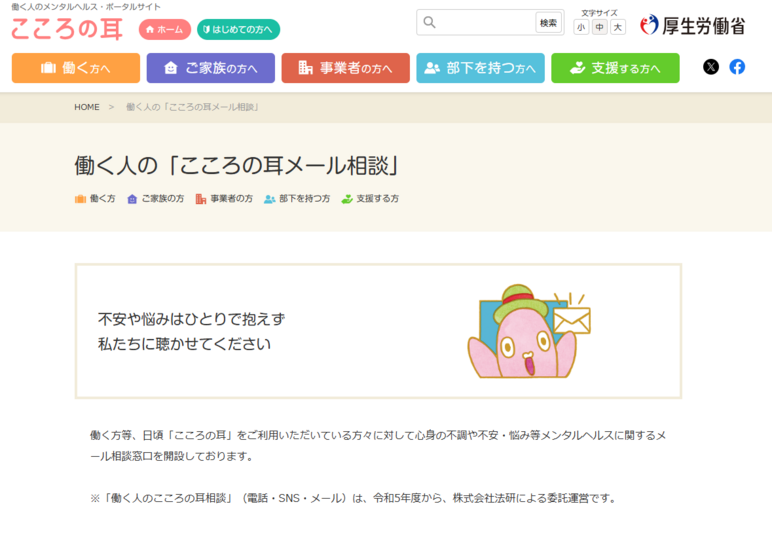This screenshot has height=534, width=772.
Task: Click the ご家族の方 tag under the title
Action: [x=156, y=199]
